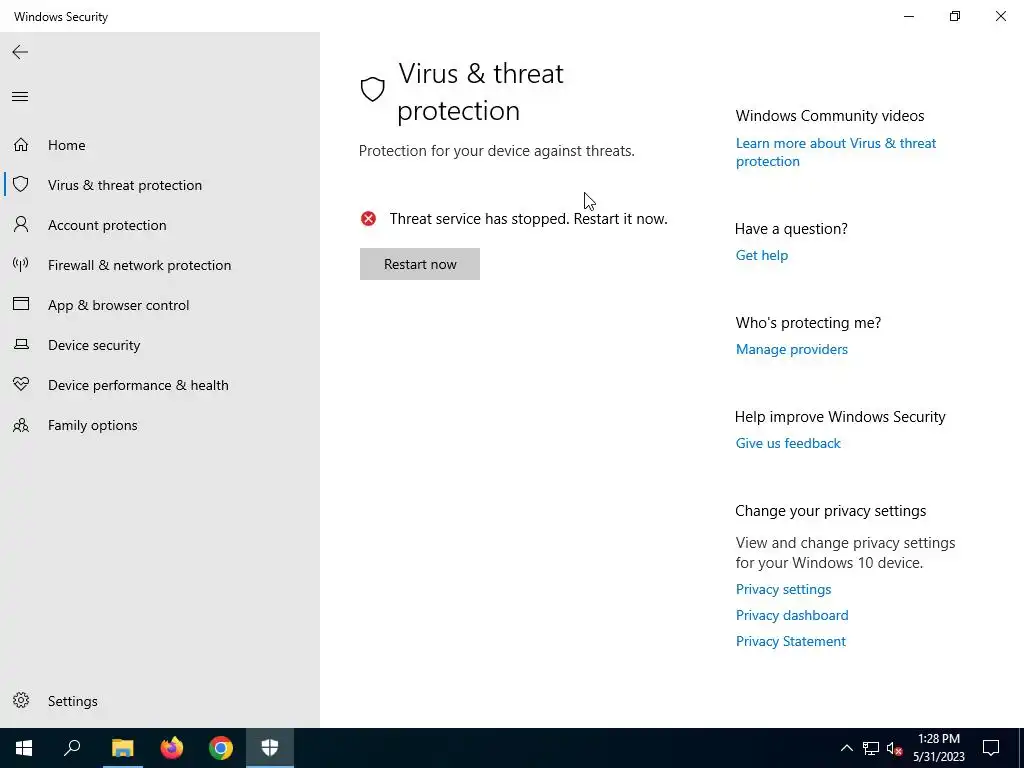The height and width of the screenshot is (768, 1024).
Task: Click the red error icon by threat message
Action: click(x=368, y=219)
